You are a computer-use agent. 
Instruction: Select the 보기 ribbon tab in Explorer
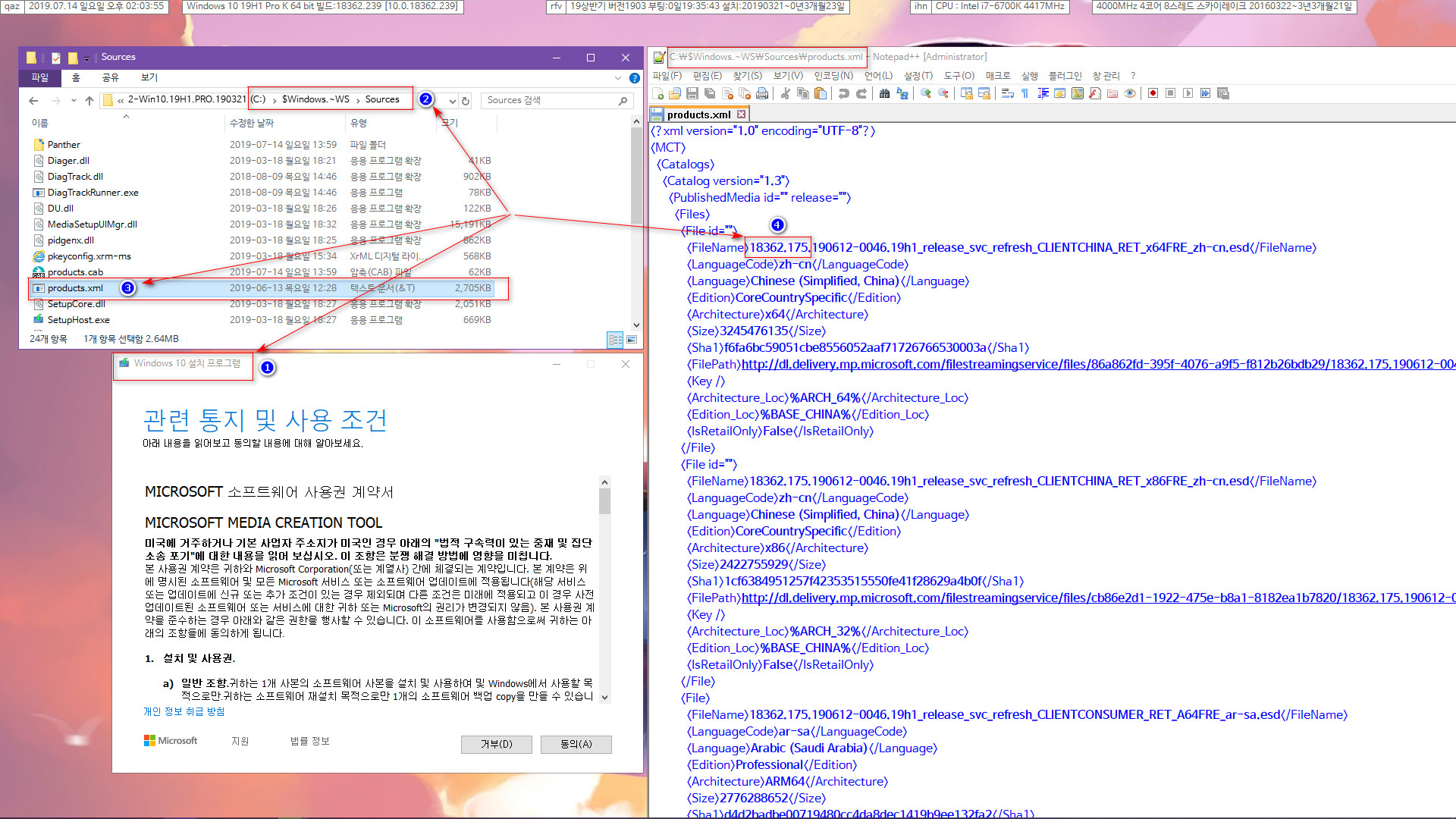click(149, 77)
